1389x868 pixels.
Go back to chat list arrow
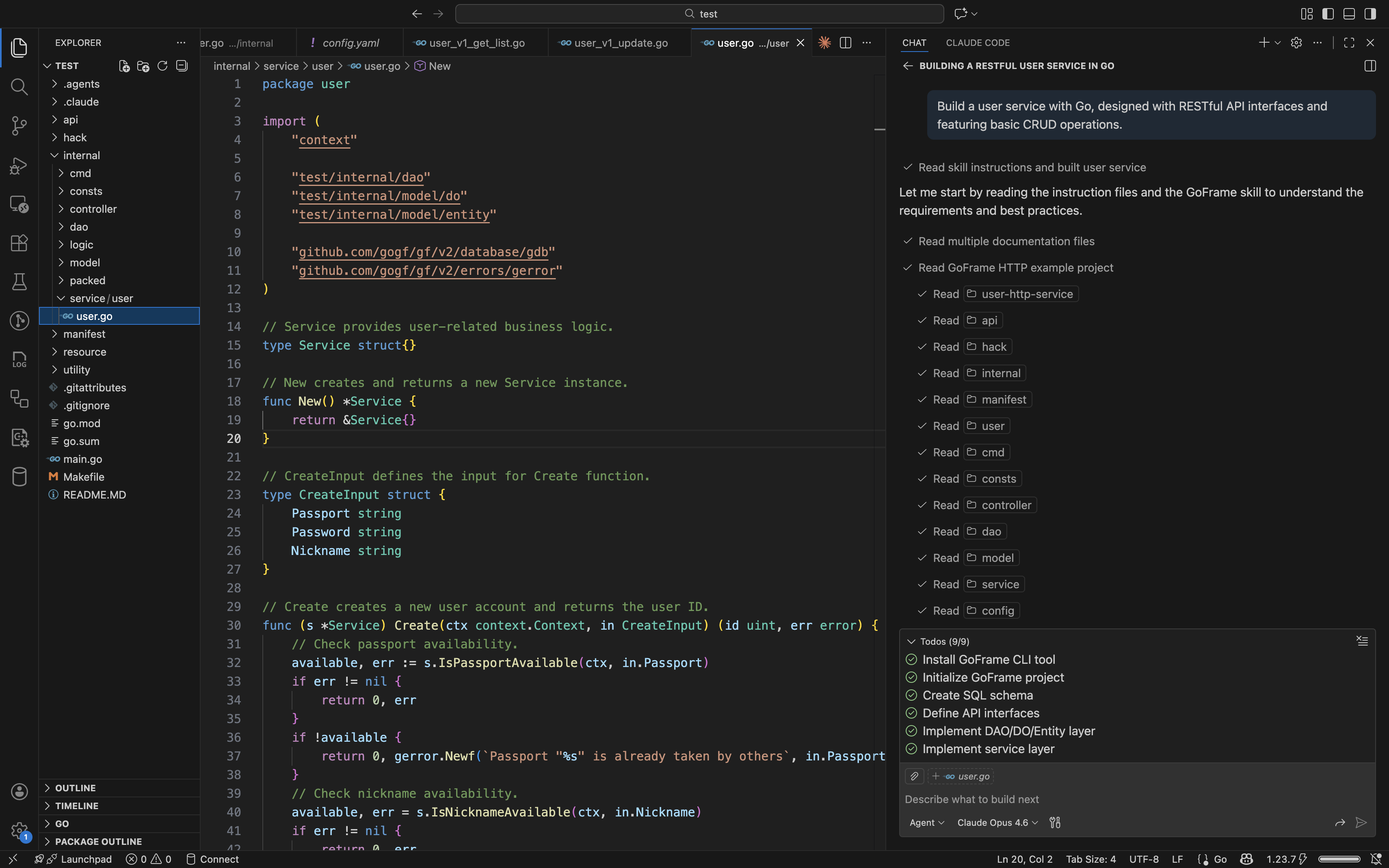pos(908,66)
